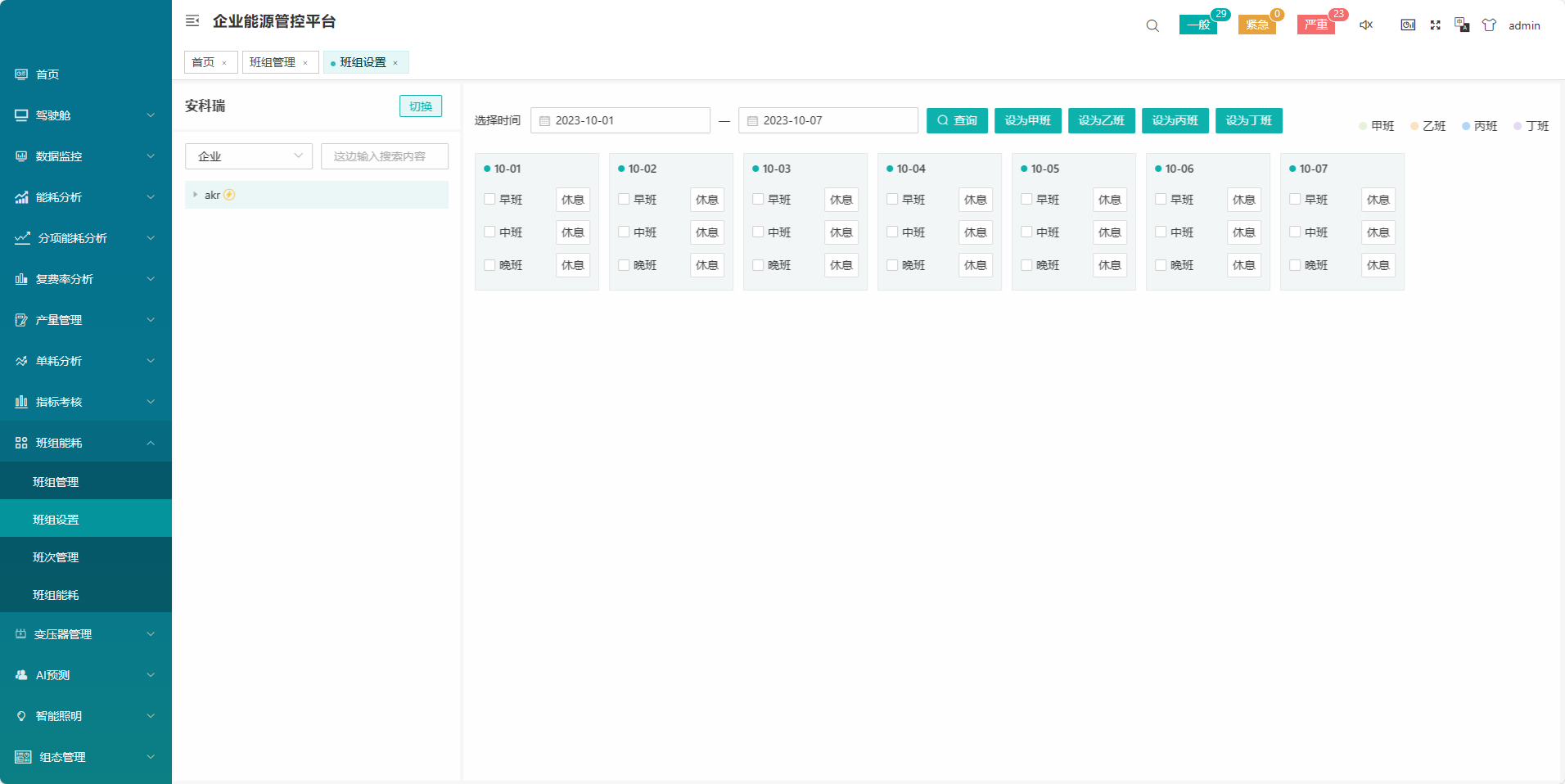
Task: Toggle the alarm sound mute icon
Action: tap(1366, 25)
